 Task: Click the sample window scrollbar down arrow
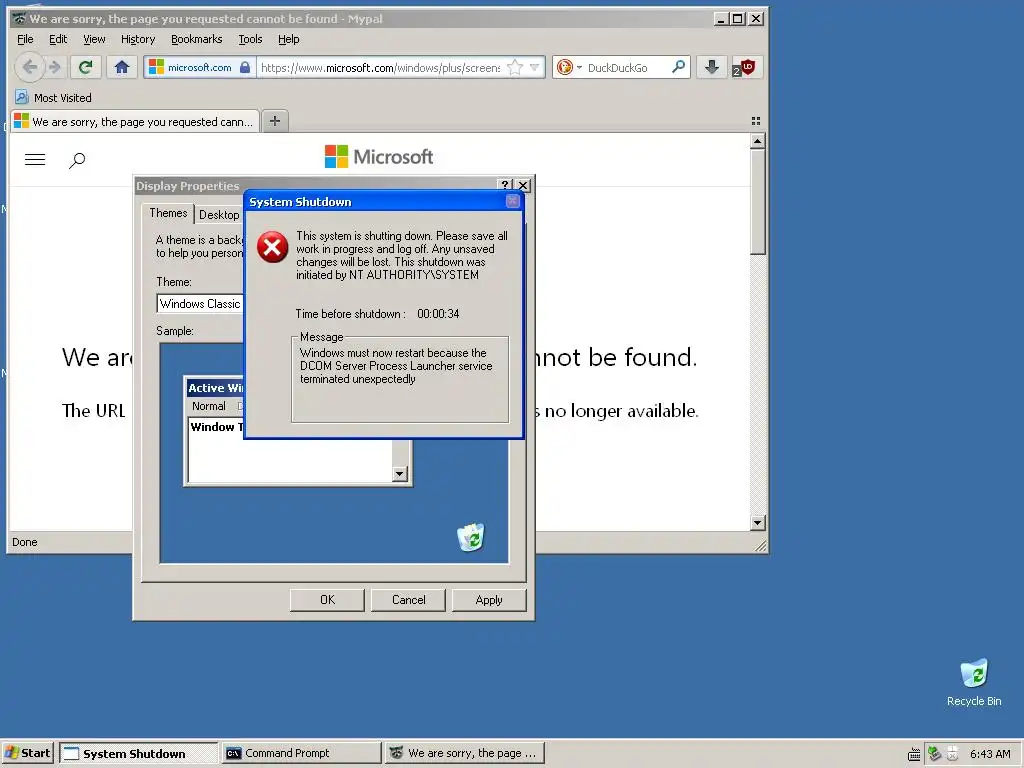pos(400,474)
